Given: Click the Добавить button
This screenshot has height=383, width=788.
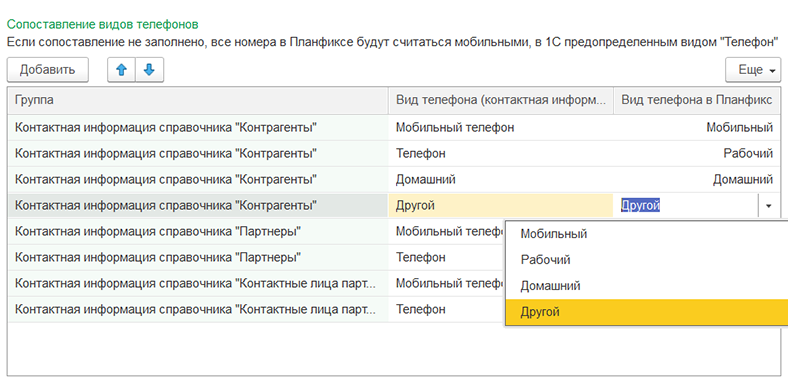Looking at the screenshot, I should pos(48,70).
